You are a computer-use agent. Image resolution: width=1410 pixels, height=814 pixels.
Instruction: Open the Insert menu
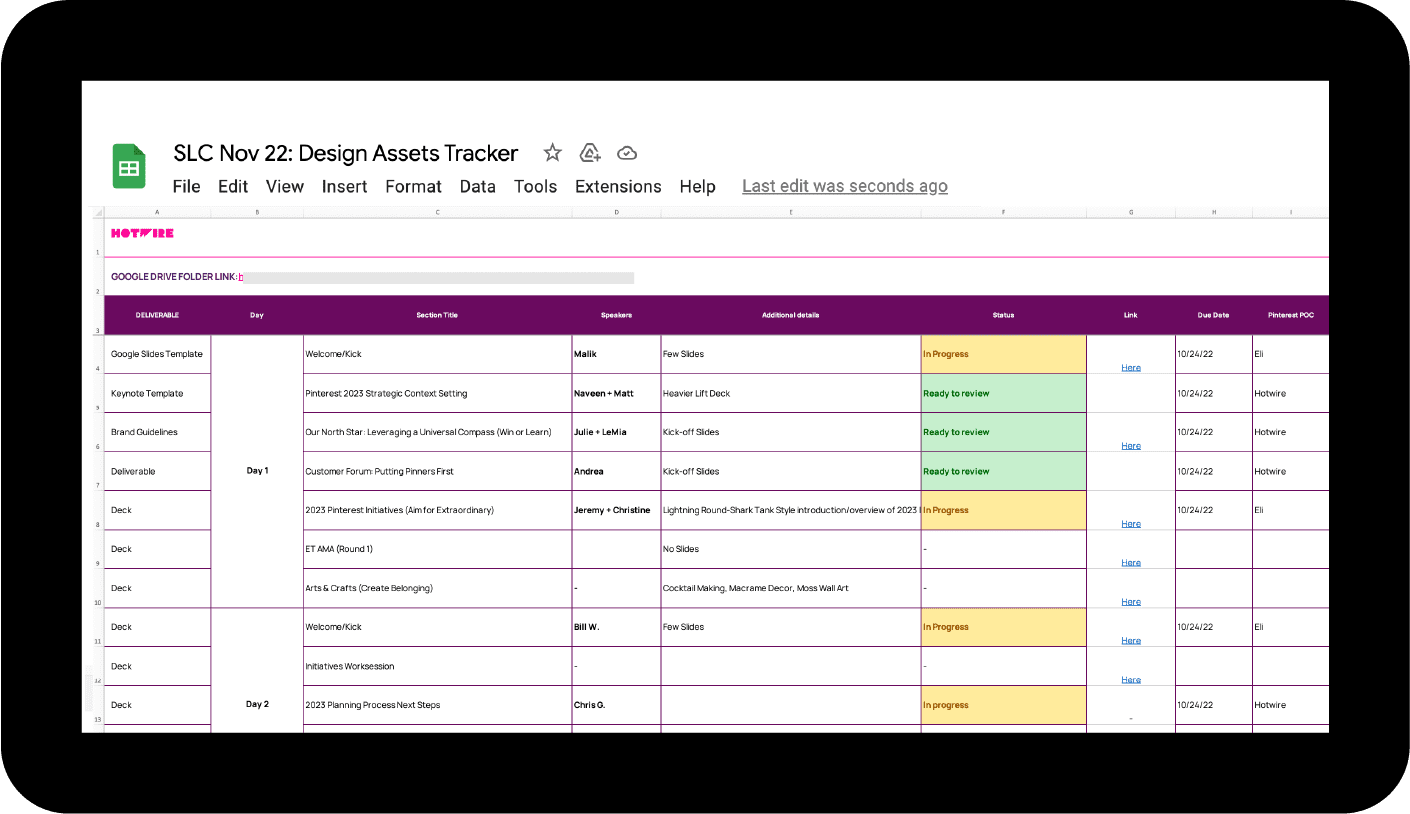[344, 186]
